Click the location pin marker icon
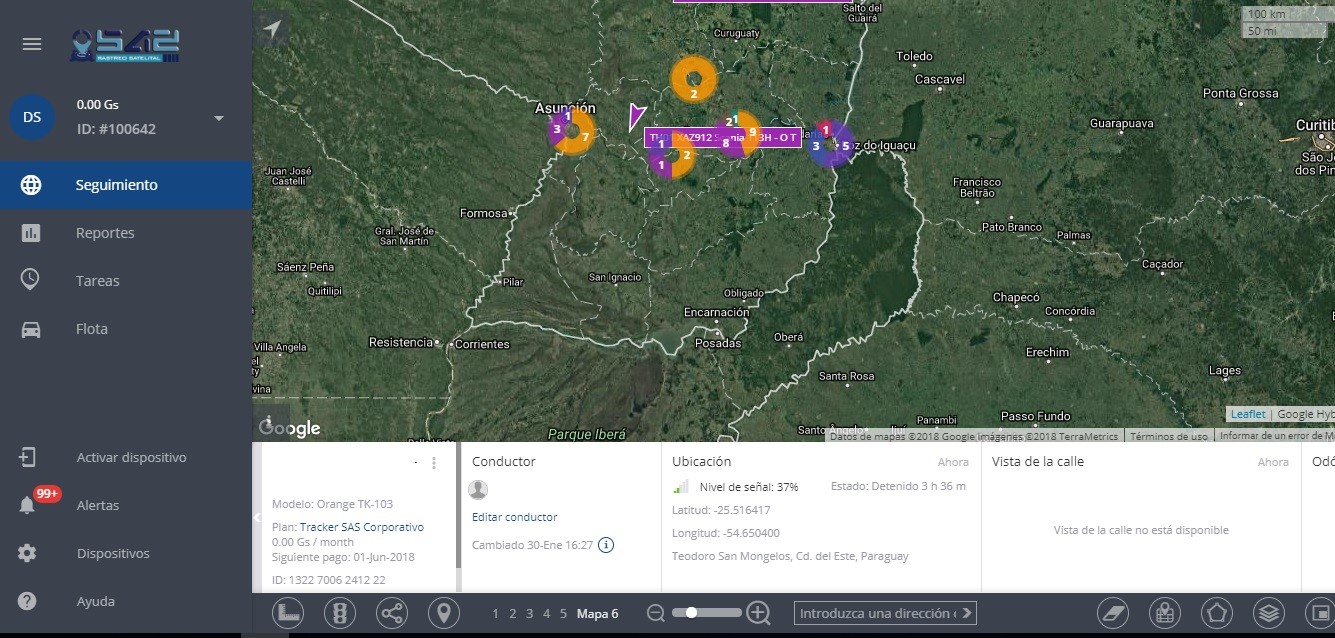Viewport: 1335px width, 638px height. [x=444, y=613]
